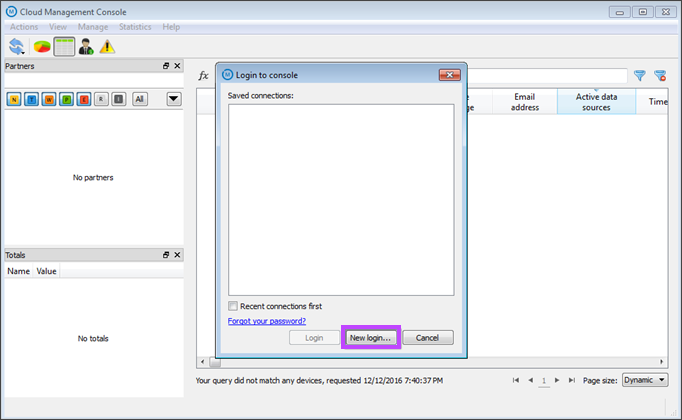This screenshot has height=420, width=682.
Task: Open the pie chart statistics view
Action: click(42, 47)
